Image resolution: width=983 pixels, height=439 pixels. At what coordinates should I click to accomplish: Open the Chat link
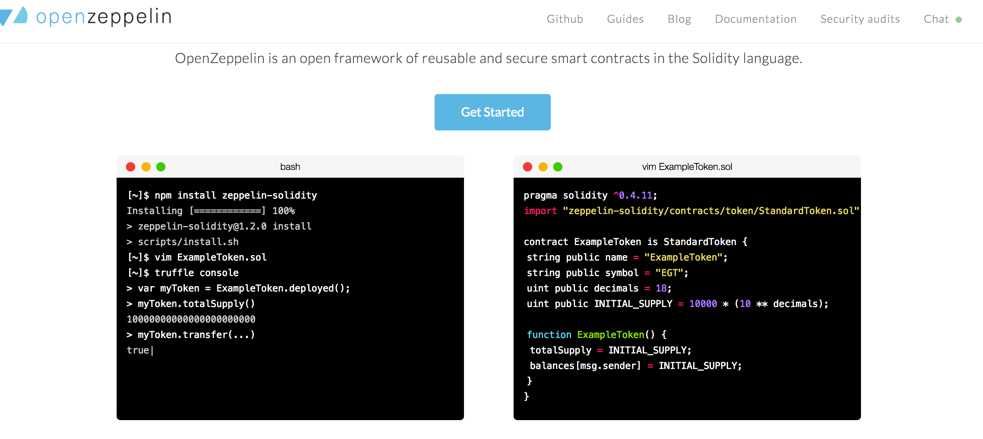[936, 19]
